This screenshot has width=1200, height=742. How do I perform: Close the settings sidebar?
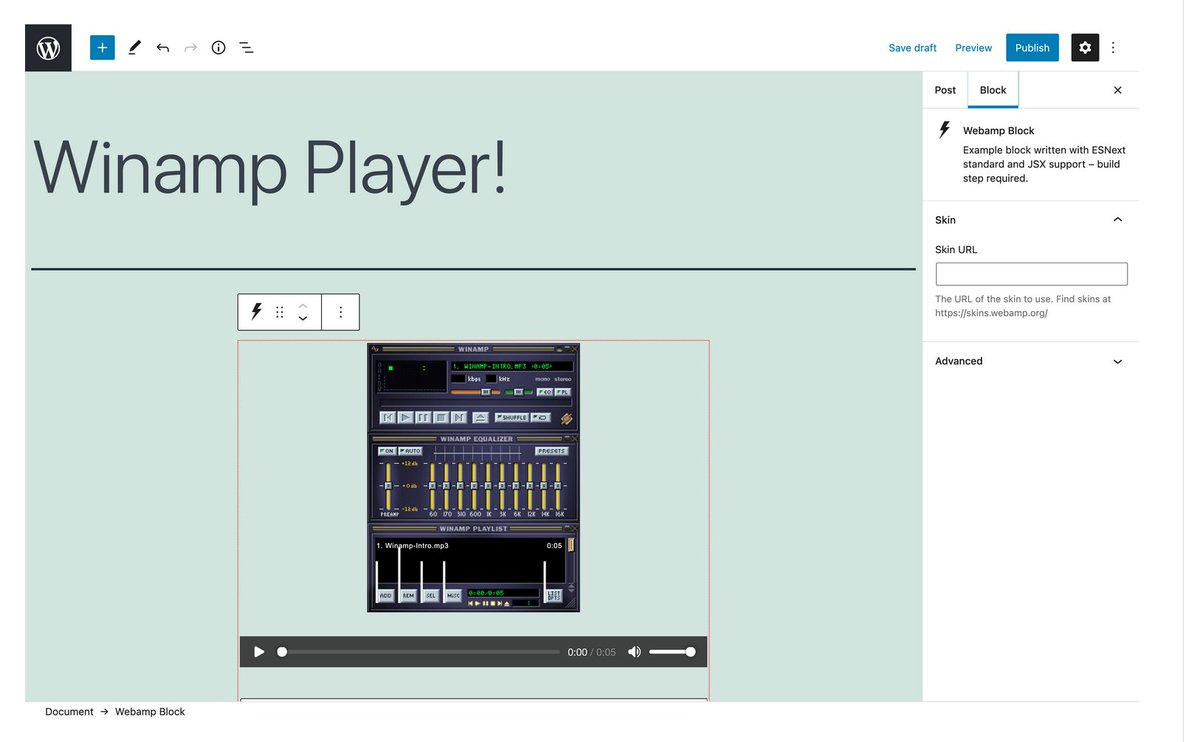coord(1118,90)
